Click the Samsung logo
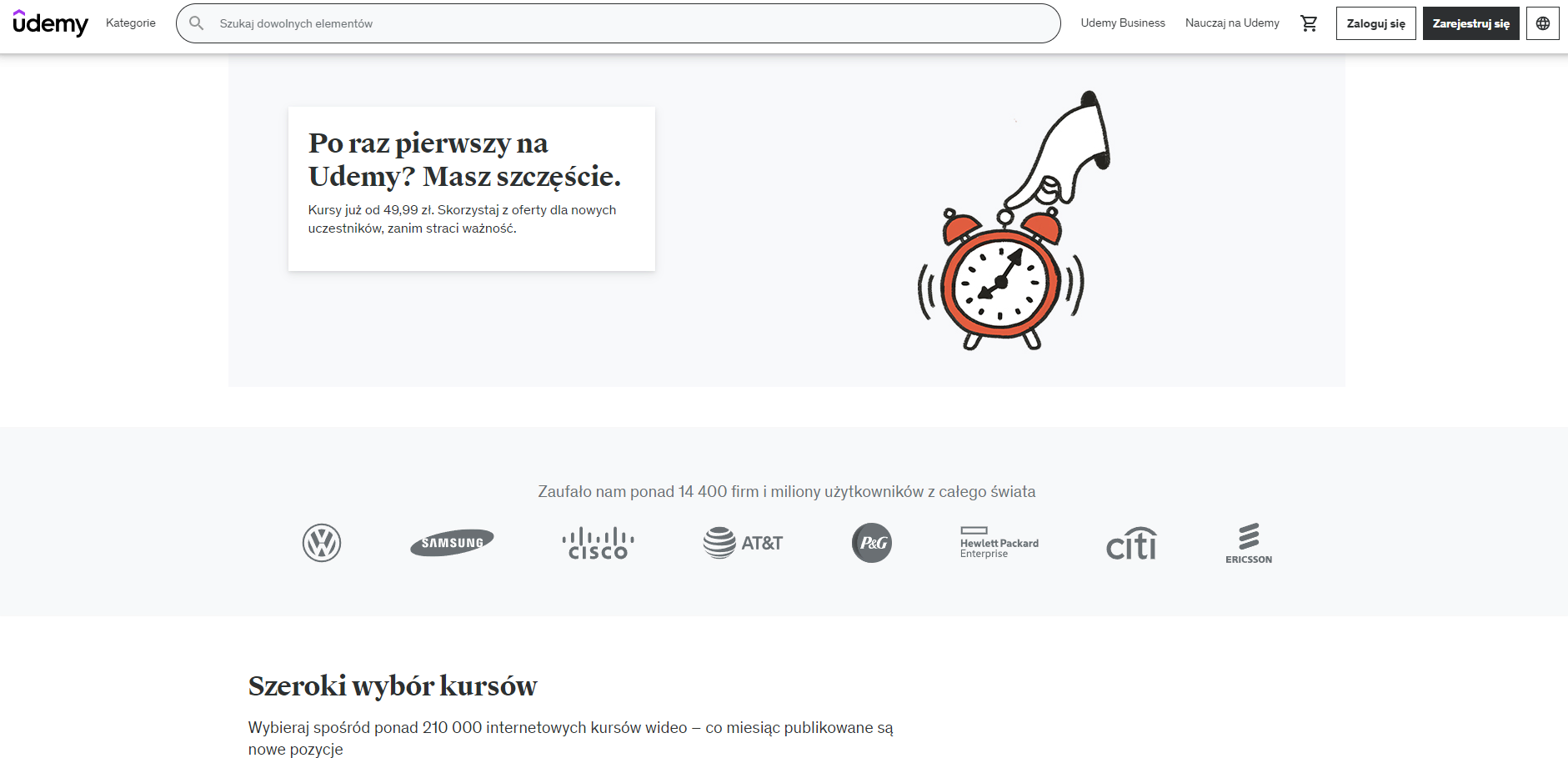 [x=452, y=543]
